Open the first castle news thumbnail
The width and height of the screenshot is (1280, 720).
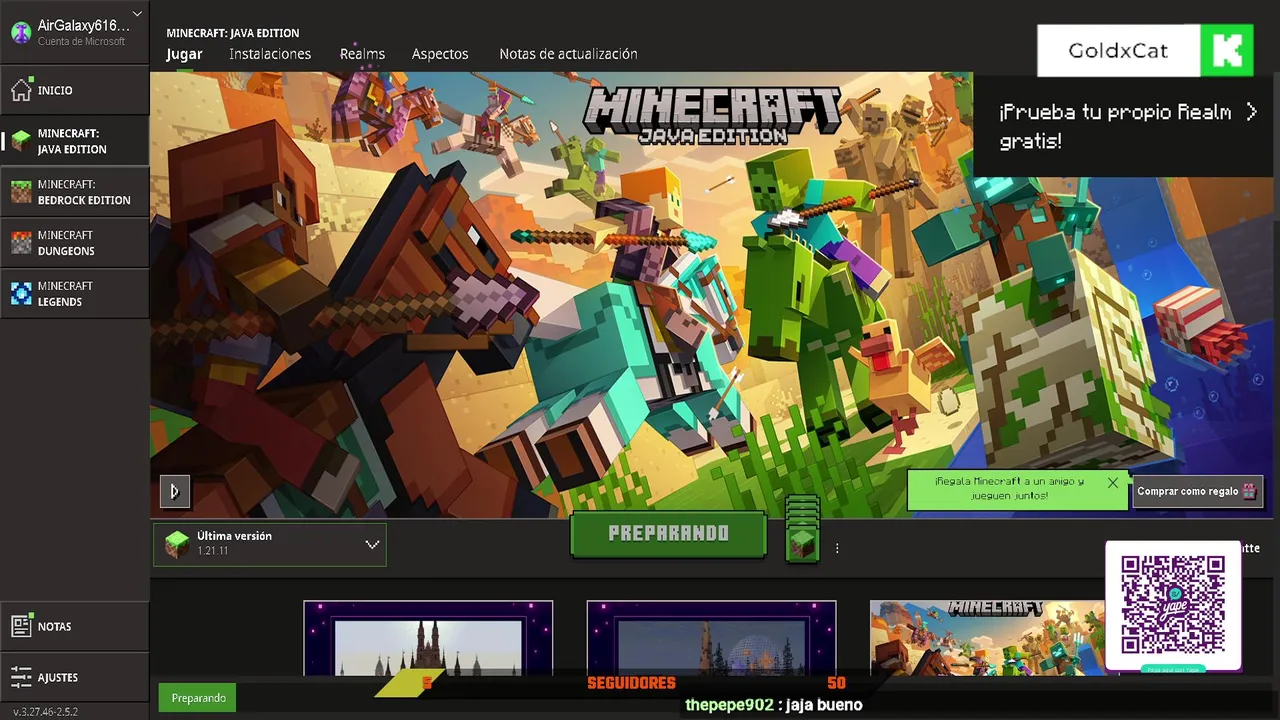click(x=428, y=638)
